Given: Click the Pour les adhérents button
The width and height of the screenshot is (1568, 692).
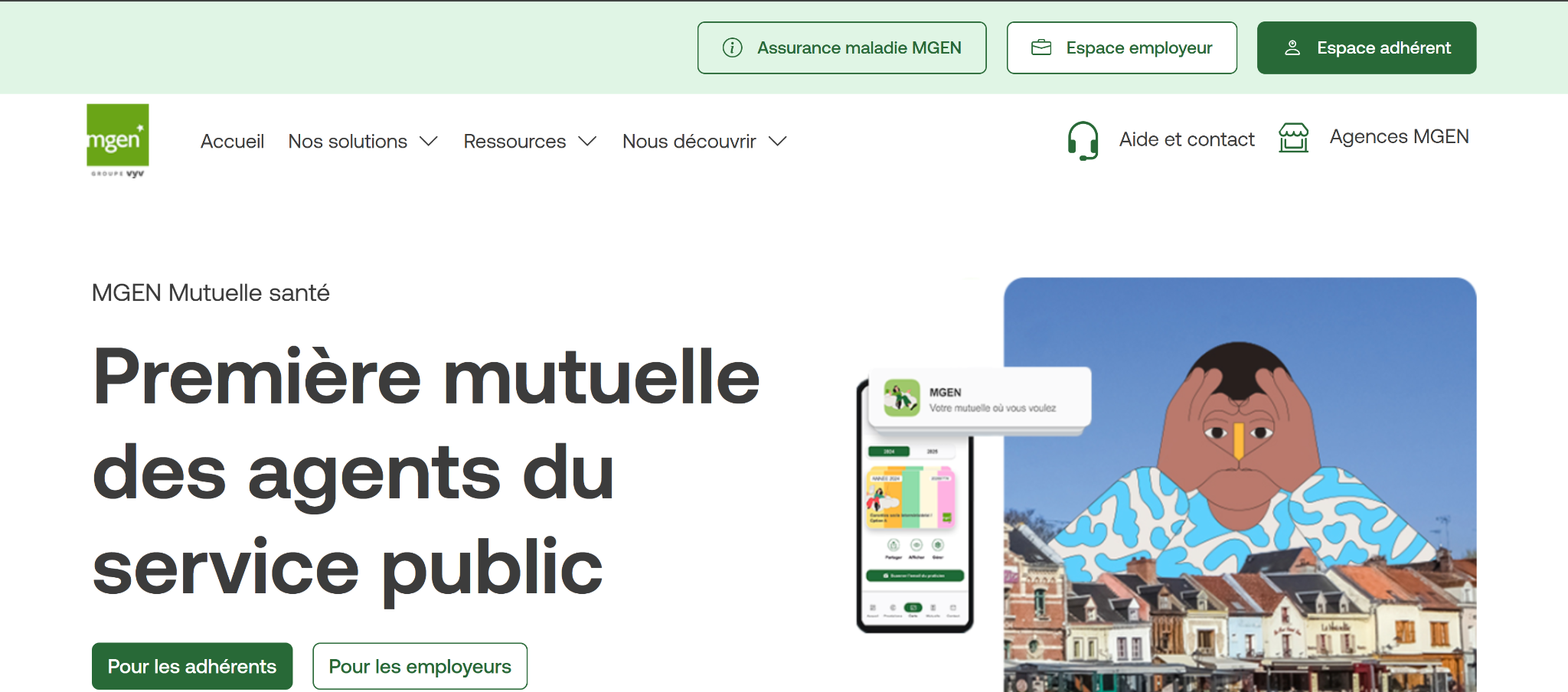Looking at the screenshot, I should 191,666.
